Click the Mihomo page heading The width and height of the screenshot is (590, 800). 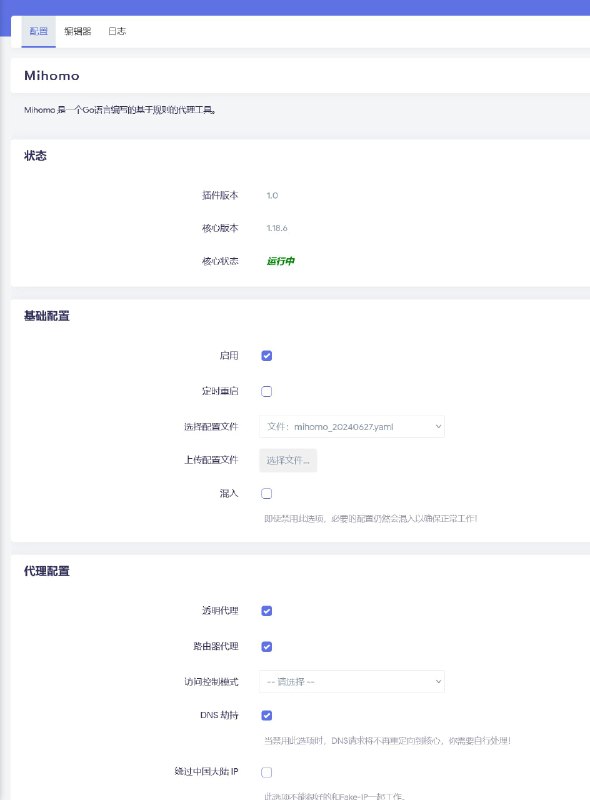[52, 76]
